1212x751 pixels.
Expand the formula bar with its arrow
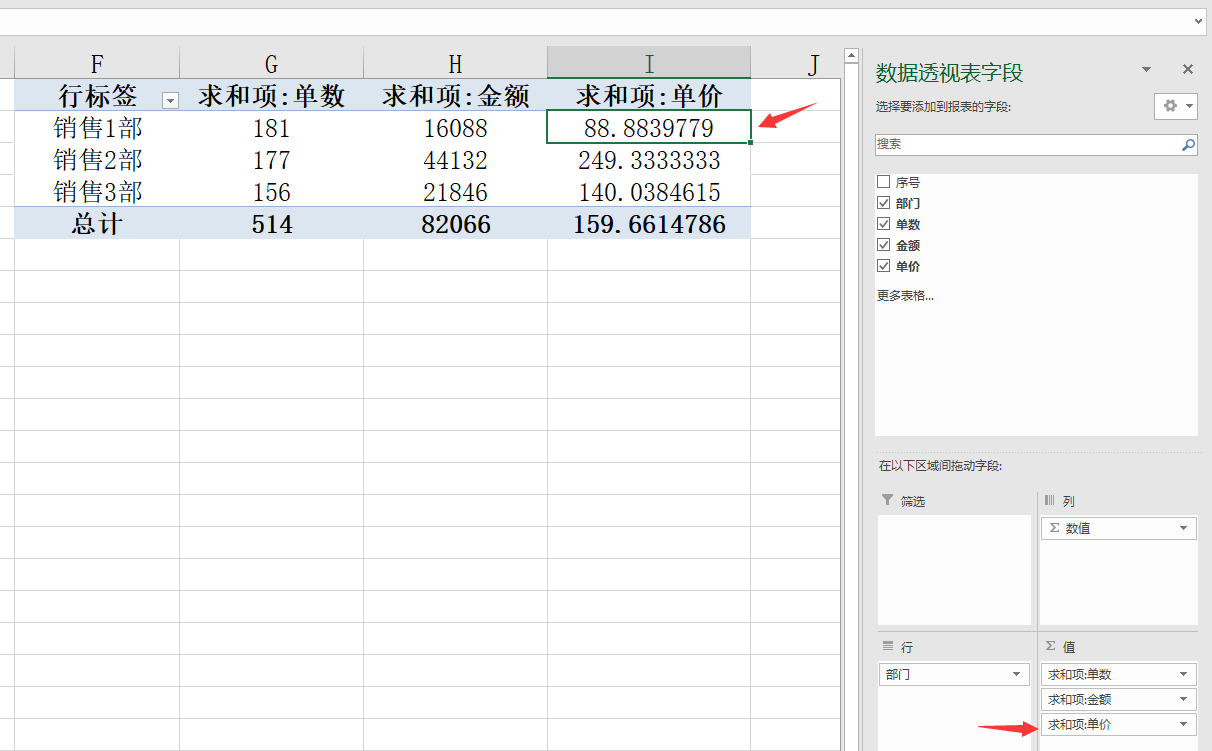[x=1199, y=20]
